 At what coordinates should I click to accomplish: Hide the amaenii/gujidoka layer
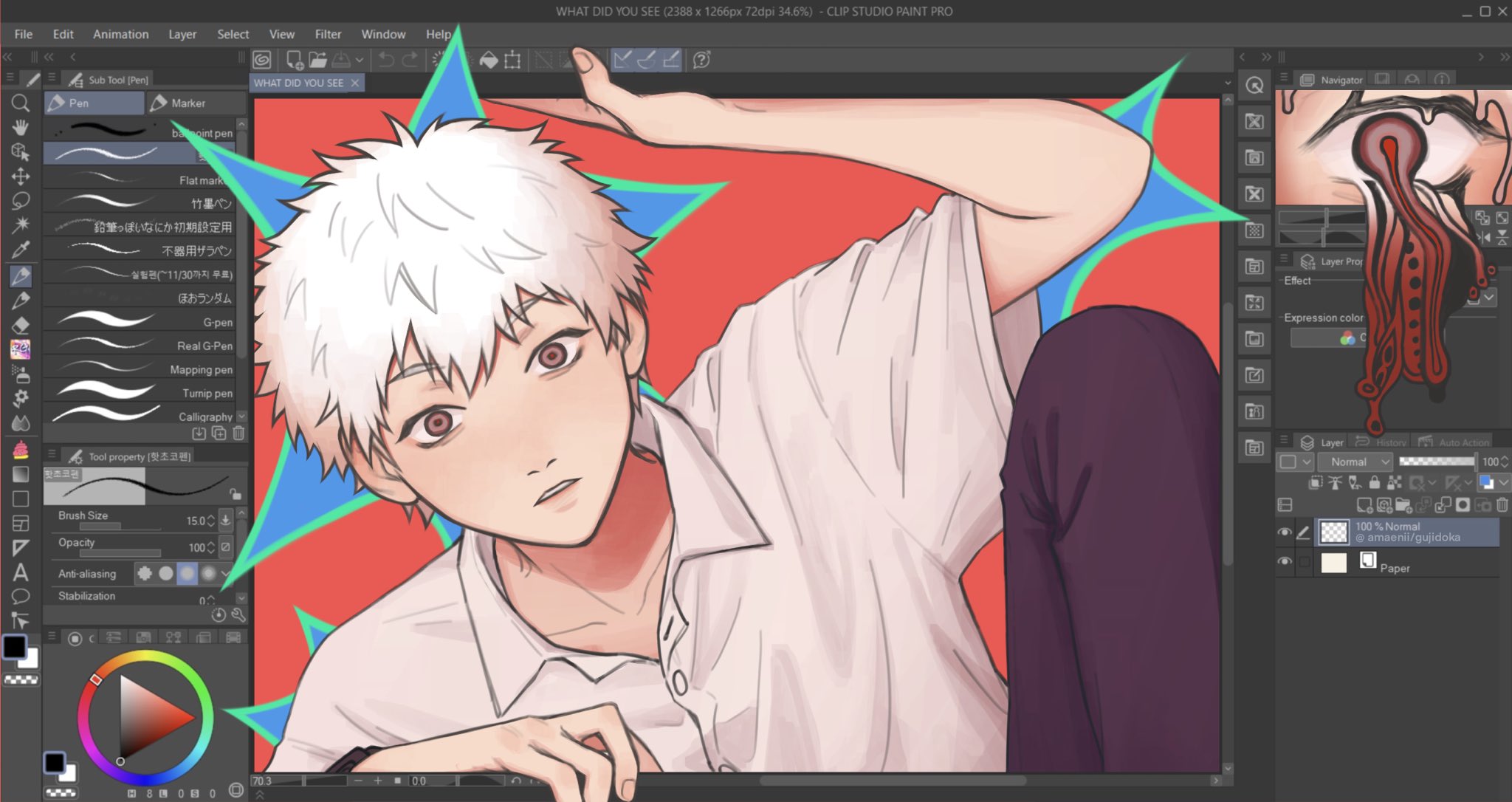point(1285,532)
